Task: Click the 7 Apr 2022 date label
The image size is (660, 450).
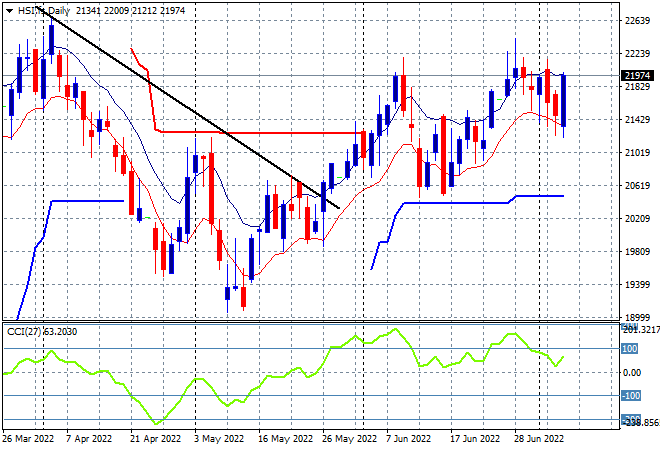Action: click(x=89, y=439)
